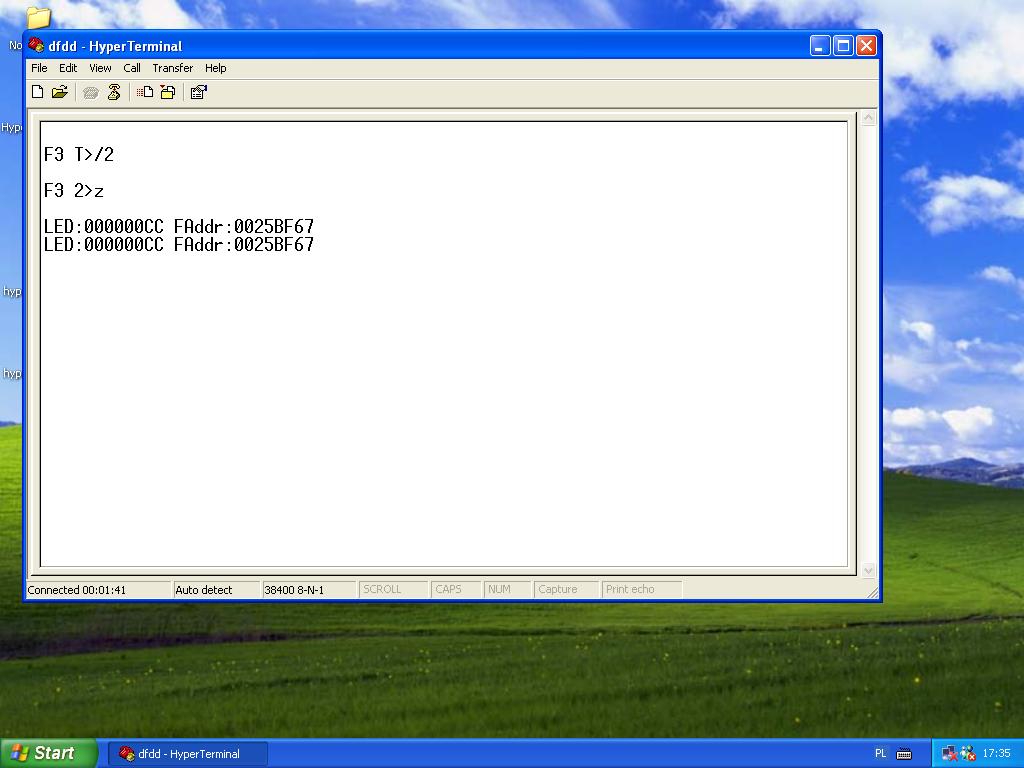
Task: Click the folder icon on the desktop
Action: 39,16
